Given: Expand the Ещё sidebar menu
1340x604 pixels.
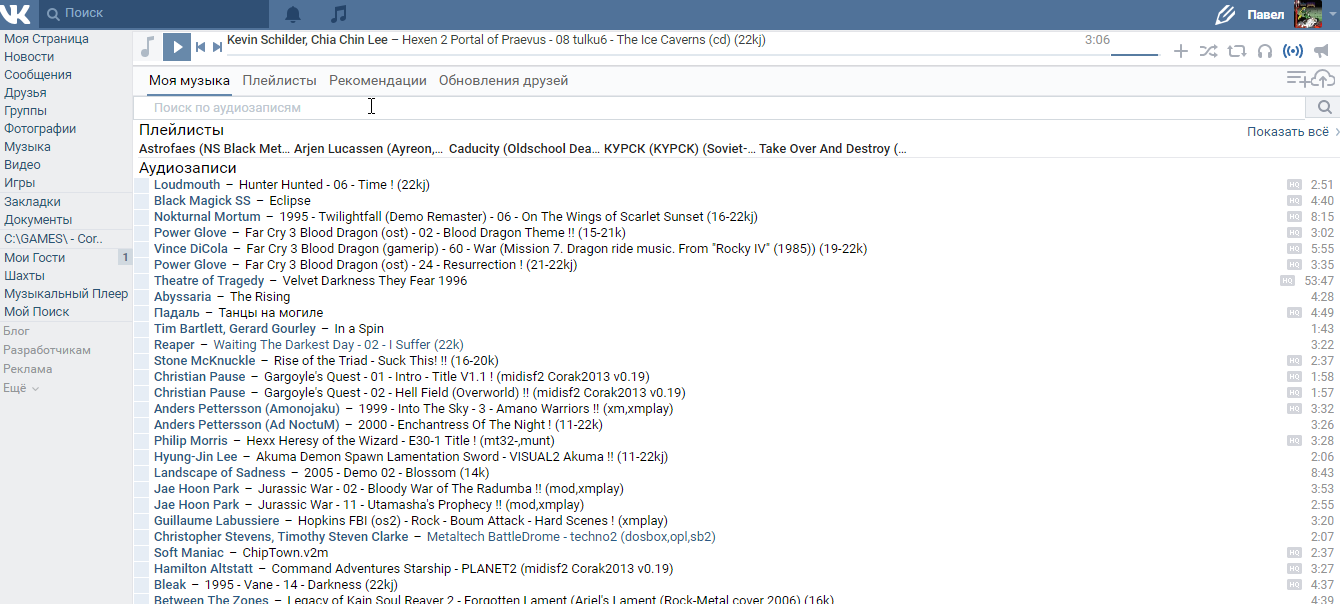Looking at the screenshot, I should pos(21,388).
